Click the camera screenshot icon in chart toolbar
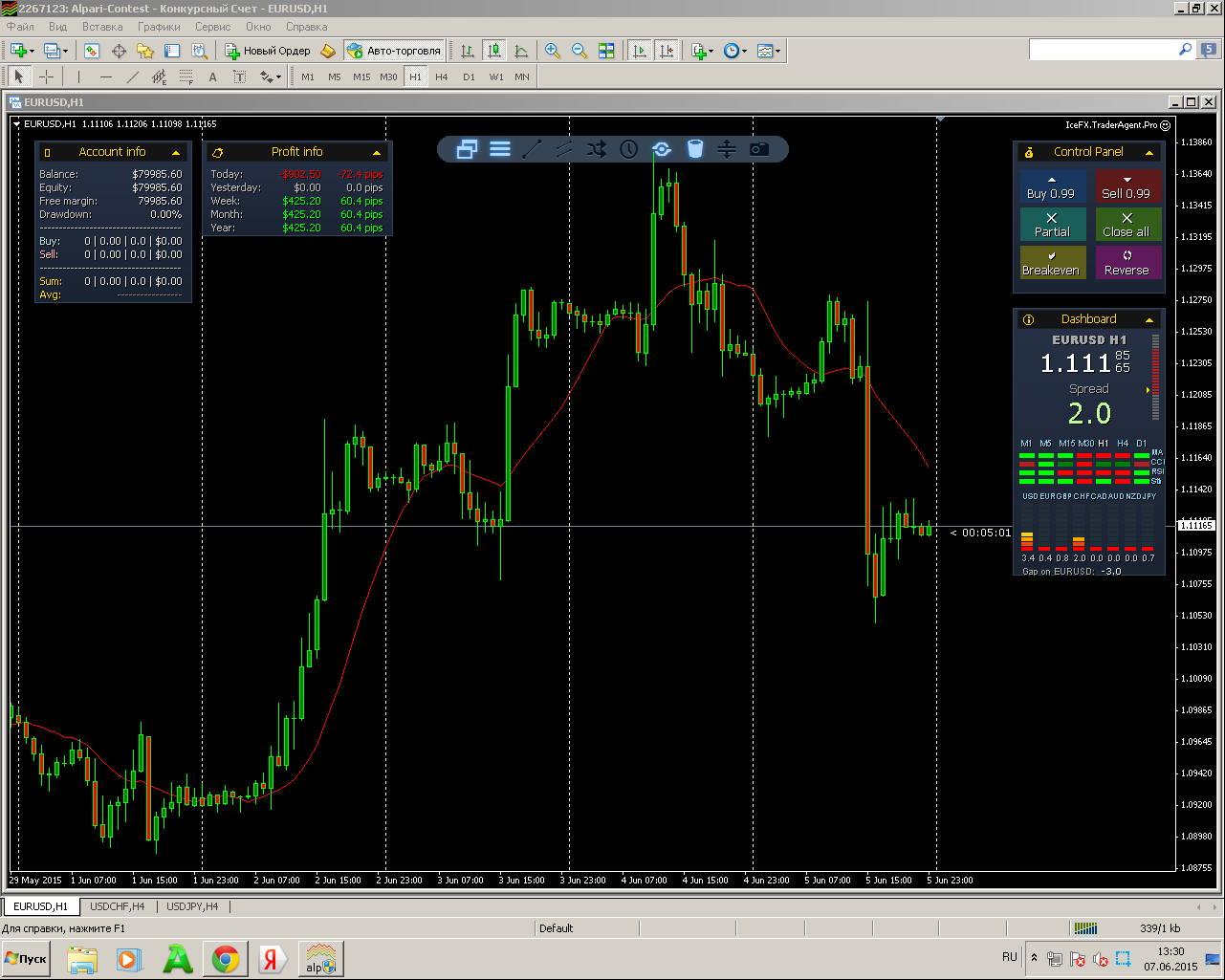1225x980 pixels. tap(759, 149)
